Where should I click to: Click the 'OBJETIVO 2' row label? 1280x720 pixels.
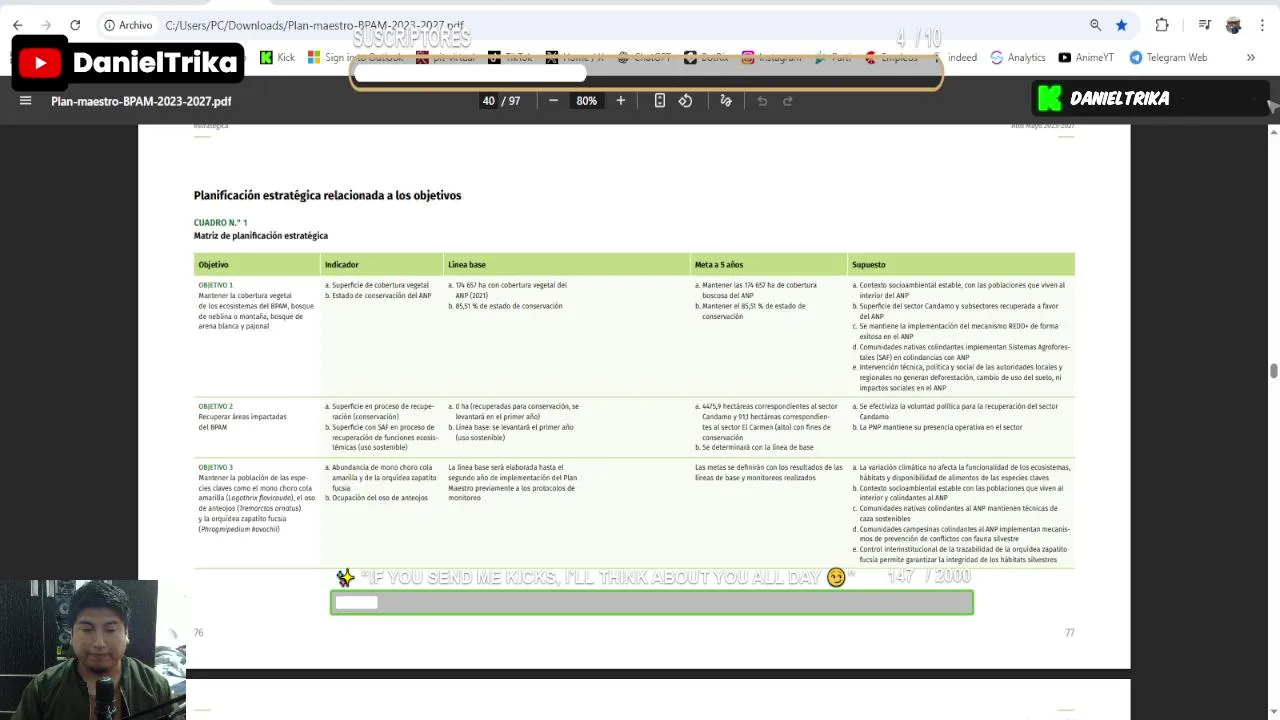click(215, 406)
